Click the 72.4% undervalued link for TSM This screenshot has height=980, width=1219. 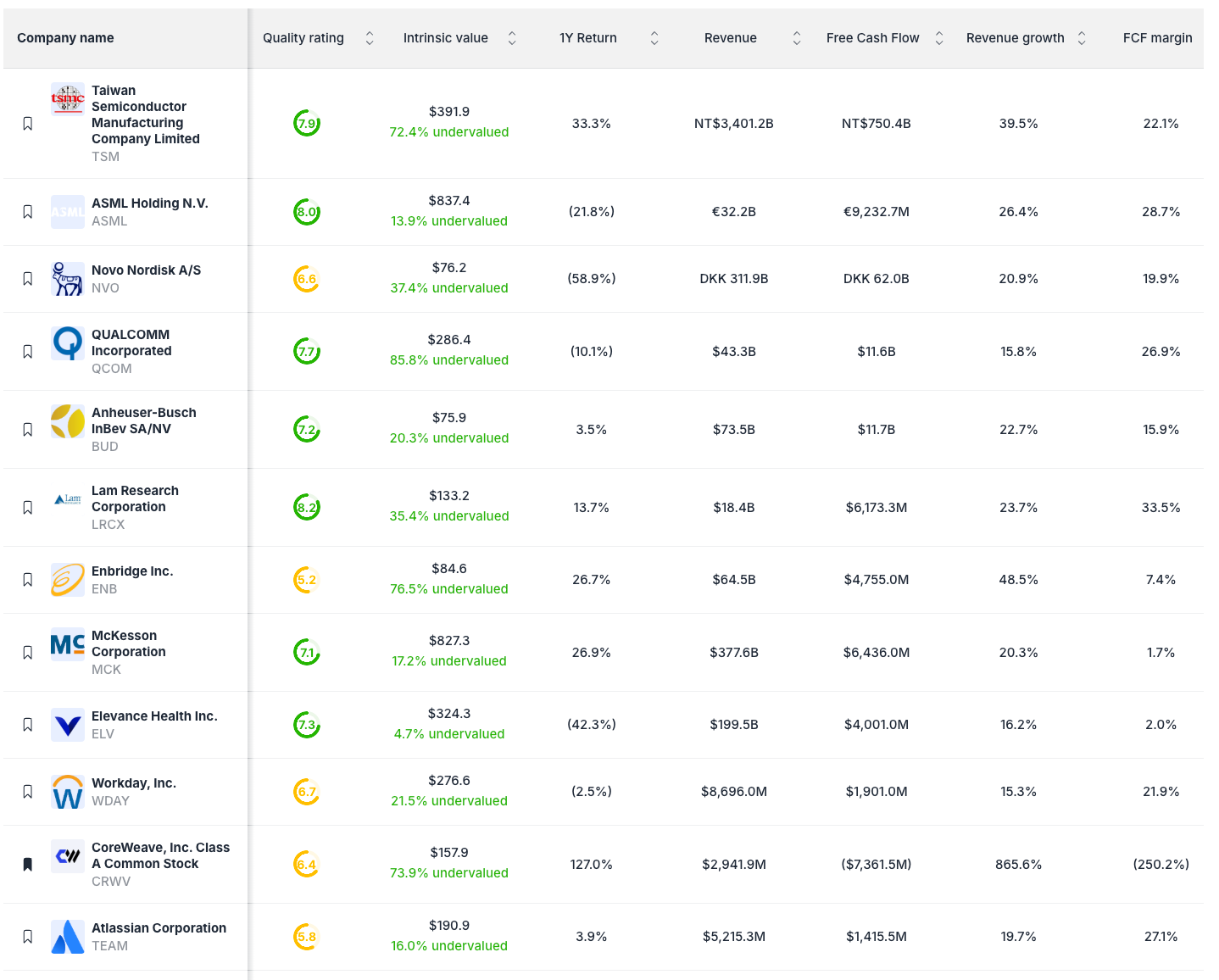(448, 132)
